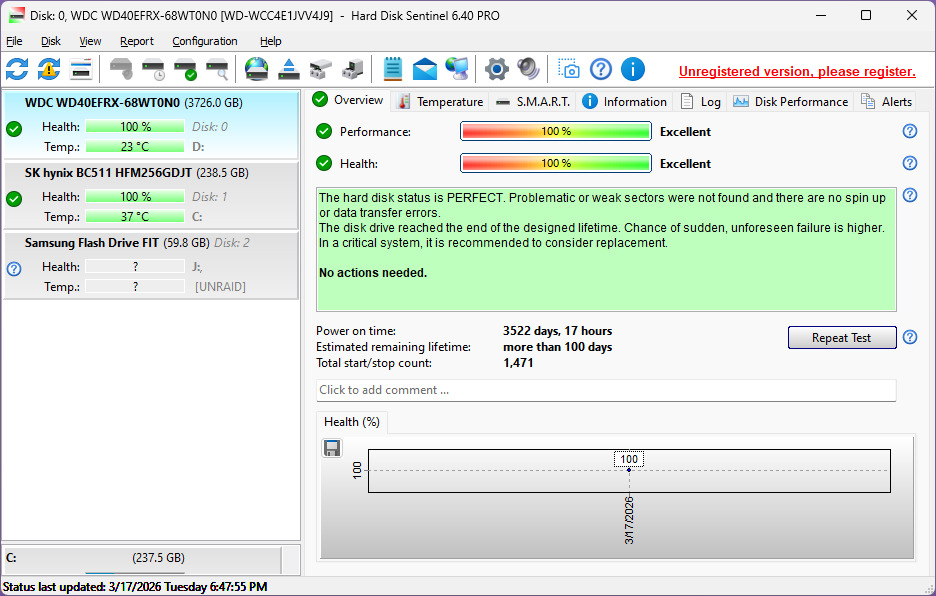Click the 3/17/2026 date label on graph
The height and width of the screenshot is (596, 936).
click(x=629, y=520)
